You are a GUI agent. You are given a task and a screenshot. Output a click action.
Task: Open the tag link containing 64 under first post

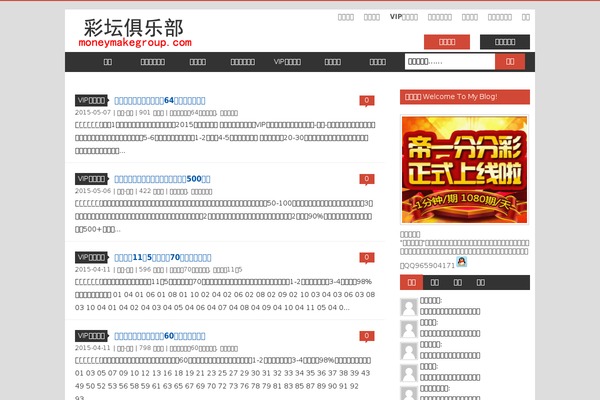point(193,113)
